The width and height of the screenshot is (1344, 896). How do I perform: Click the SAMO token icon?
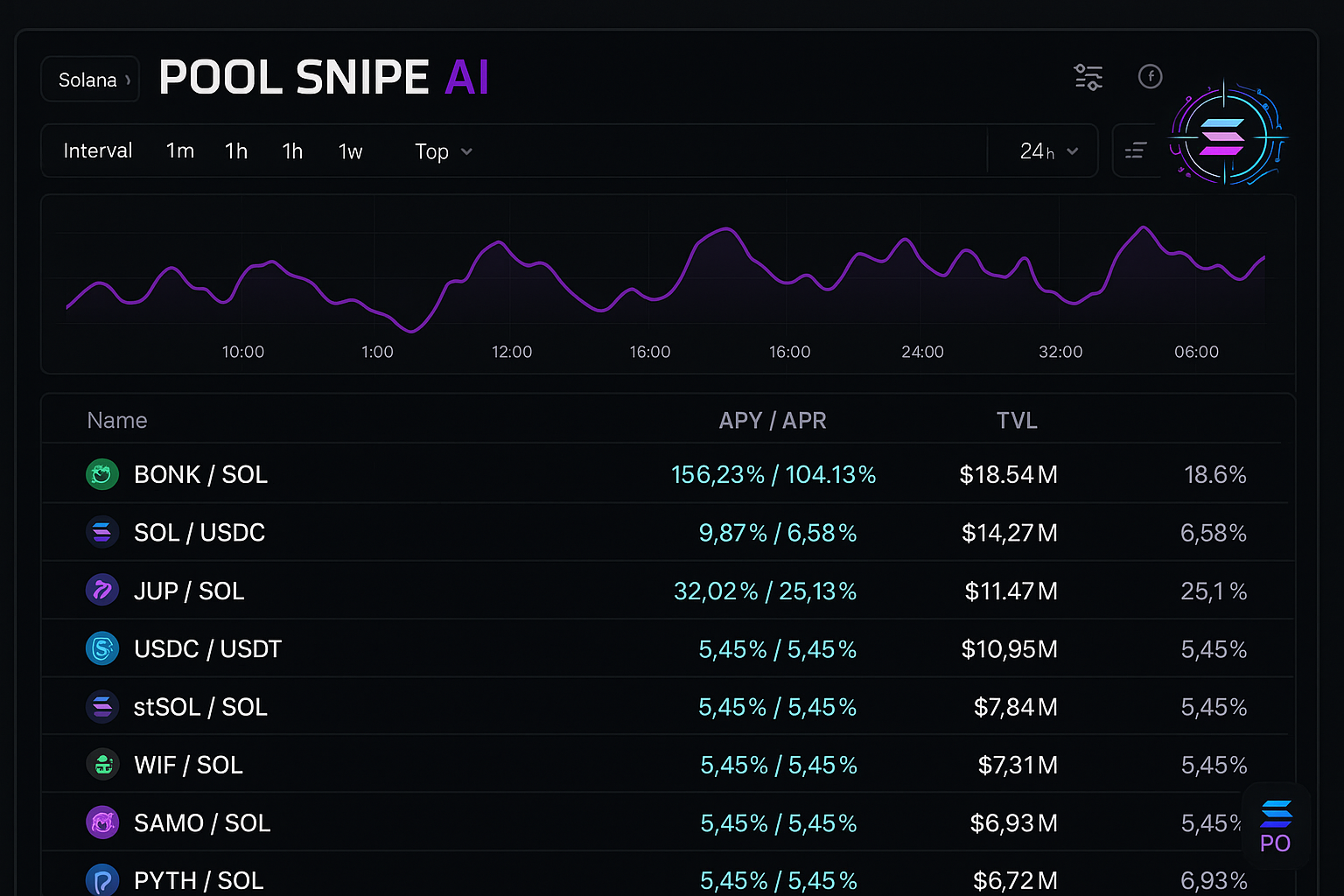[x=102, y=822]
